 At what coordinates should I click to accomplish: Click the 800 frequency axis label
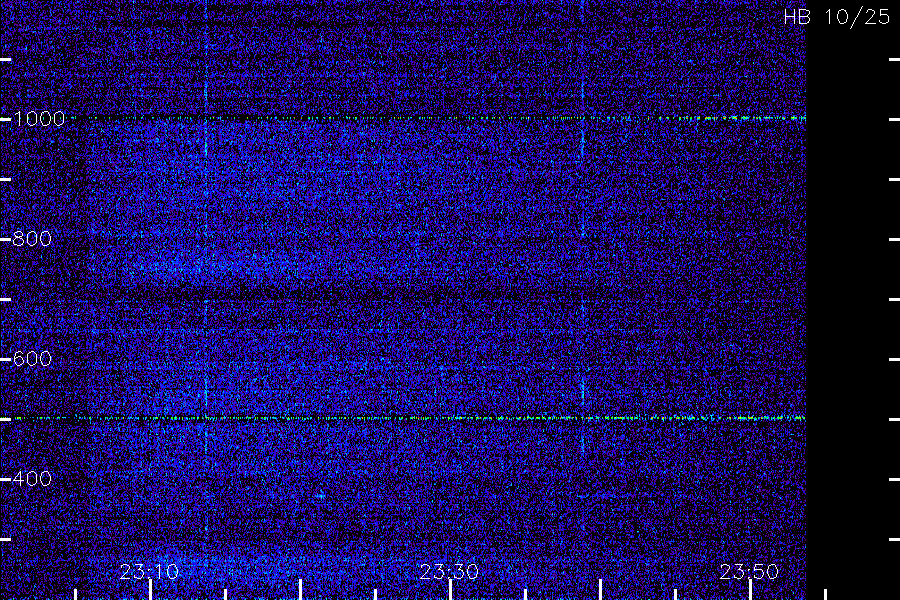coord(32,239)
